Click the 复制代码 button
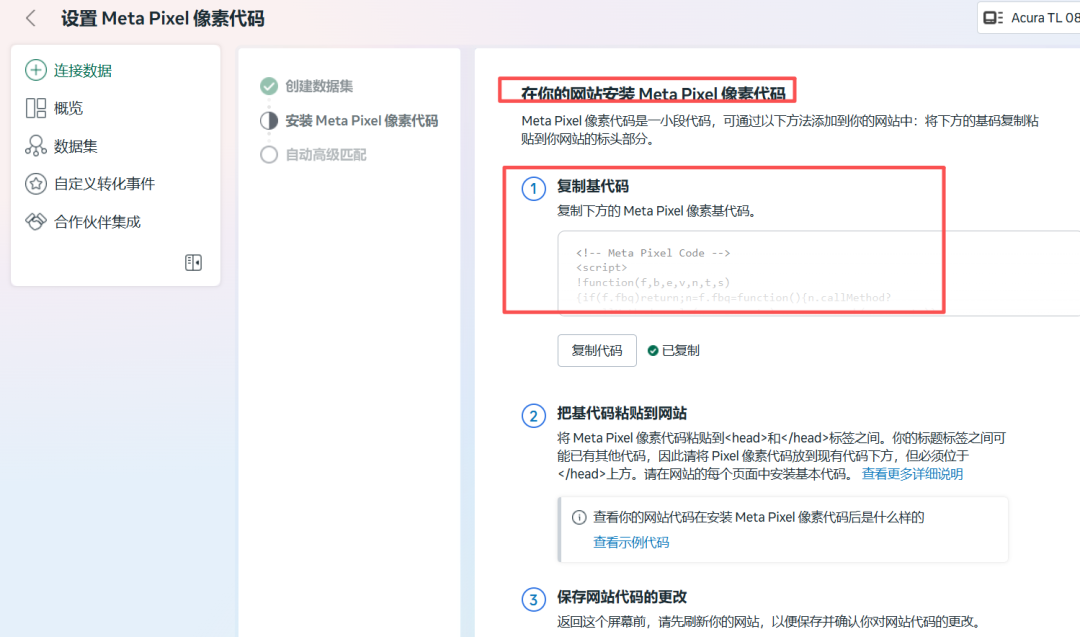Screen dimensions: 1080x637 [x=597, y=351]
